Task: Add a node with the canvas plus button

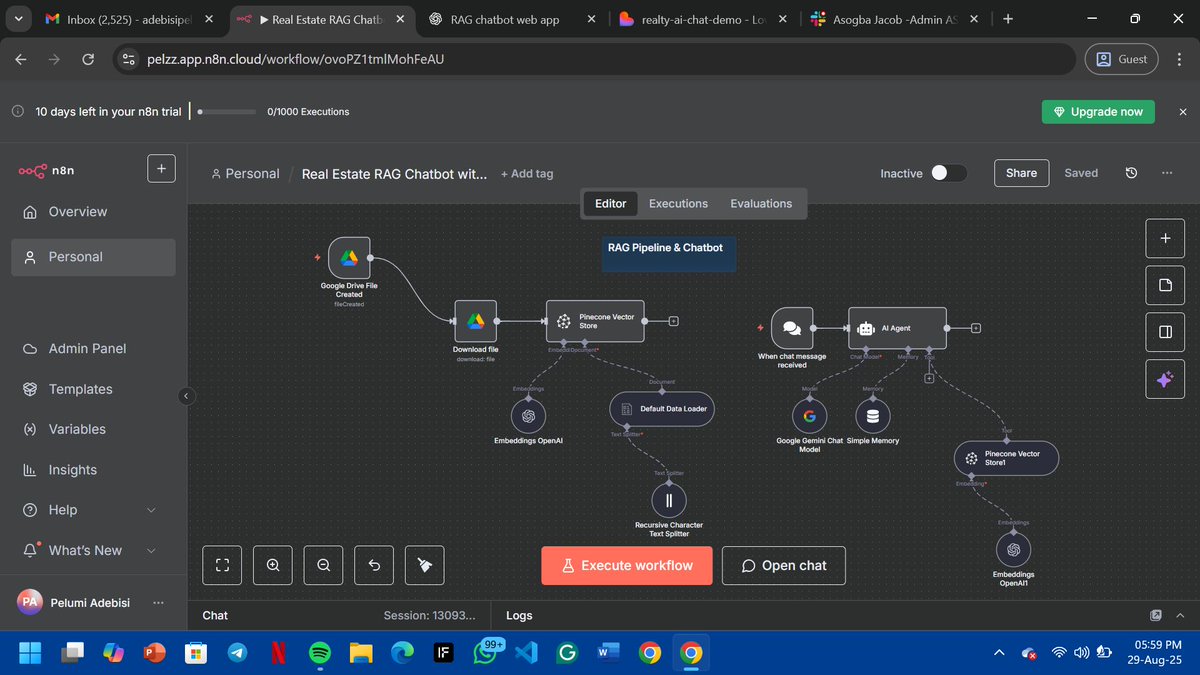Action: [1164, 238]
